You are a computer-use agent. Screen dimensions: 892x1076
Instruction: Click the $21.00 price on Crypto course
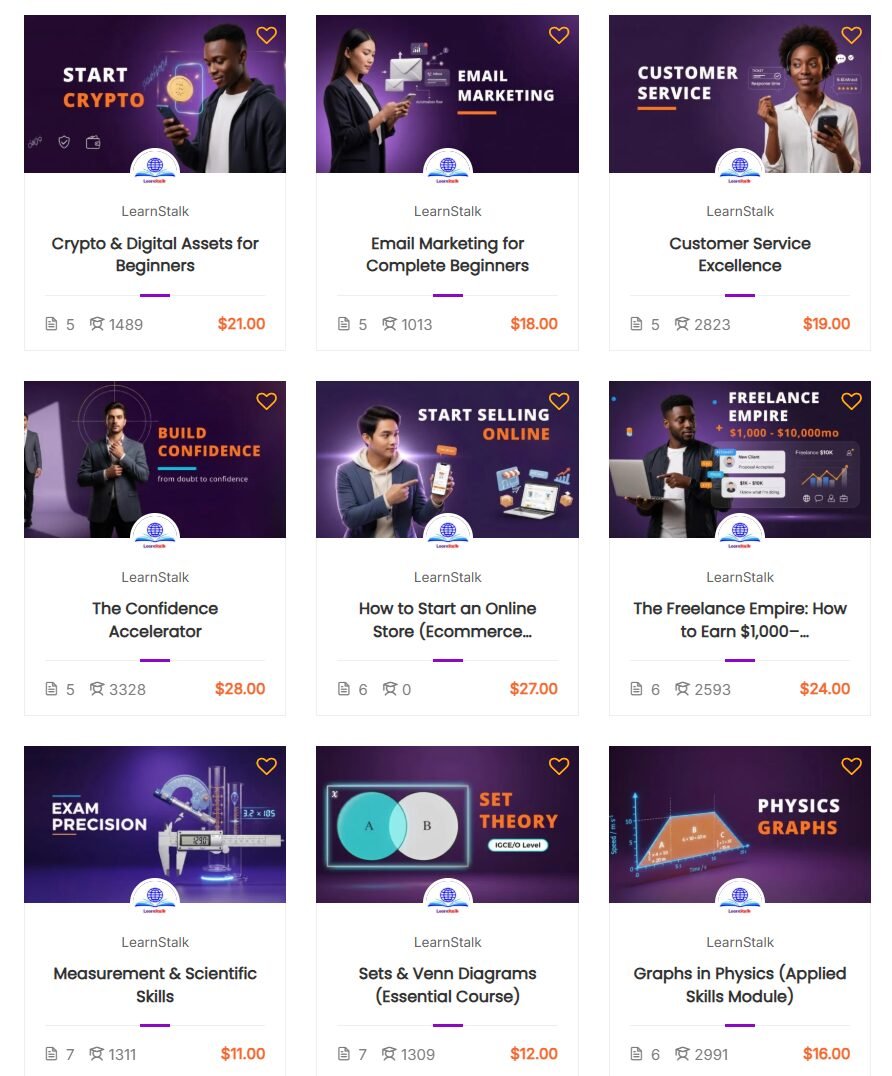pyautogui.click(x=241, y=324)
